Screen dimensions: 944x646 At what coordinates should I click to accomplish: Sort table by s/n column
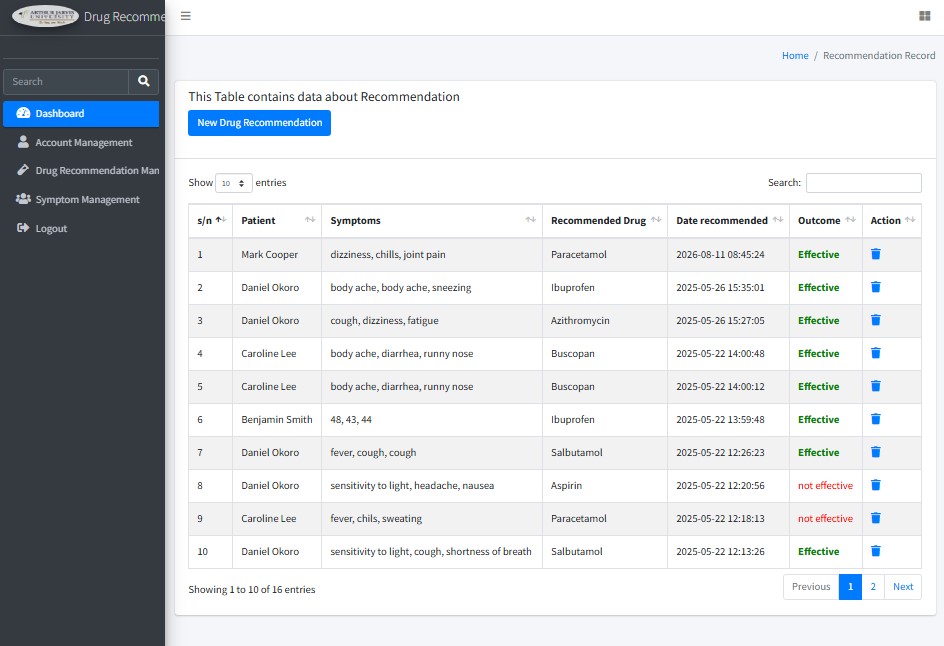(211, 221)
